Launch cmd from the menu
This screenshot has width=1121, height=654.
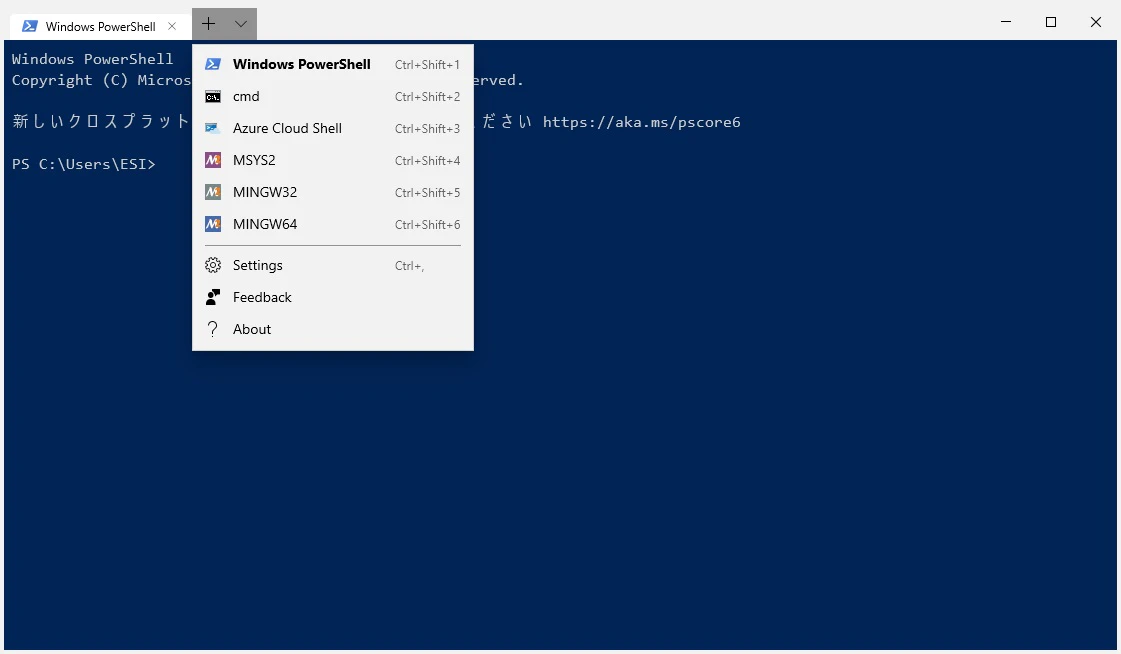[x=332, y=96]
